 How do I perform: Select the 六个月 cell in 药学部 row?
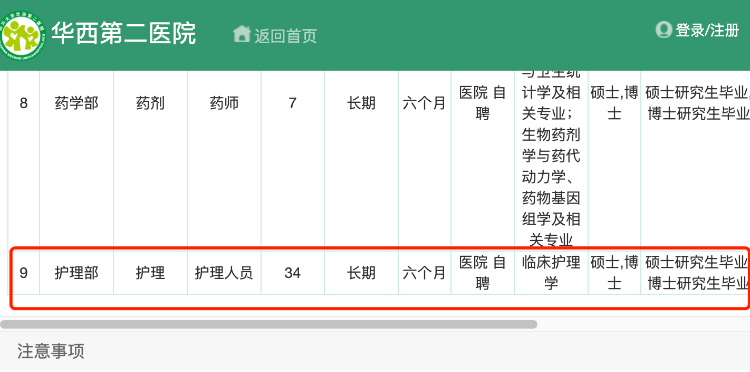tap(424, 103)
